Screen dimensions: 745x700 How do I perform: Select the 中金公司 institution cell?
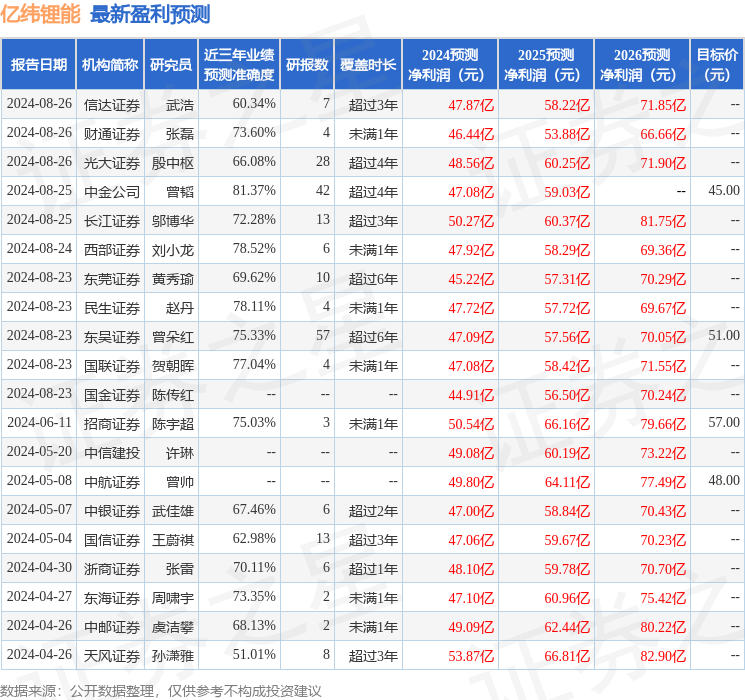click(112, 192)
